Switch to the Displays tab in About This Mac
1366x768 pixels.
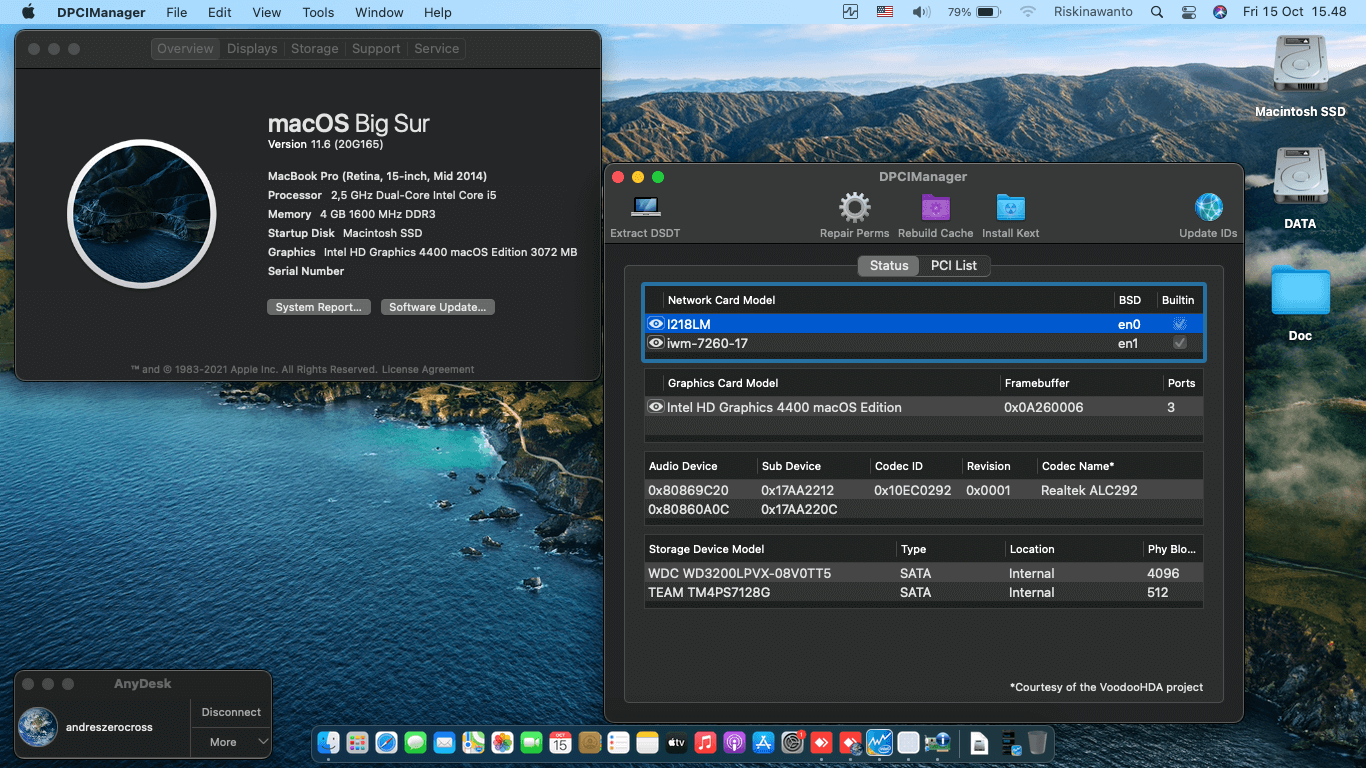(252, 48)
